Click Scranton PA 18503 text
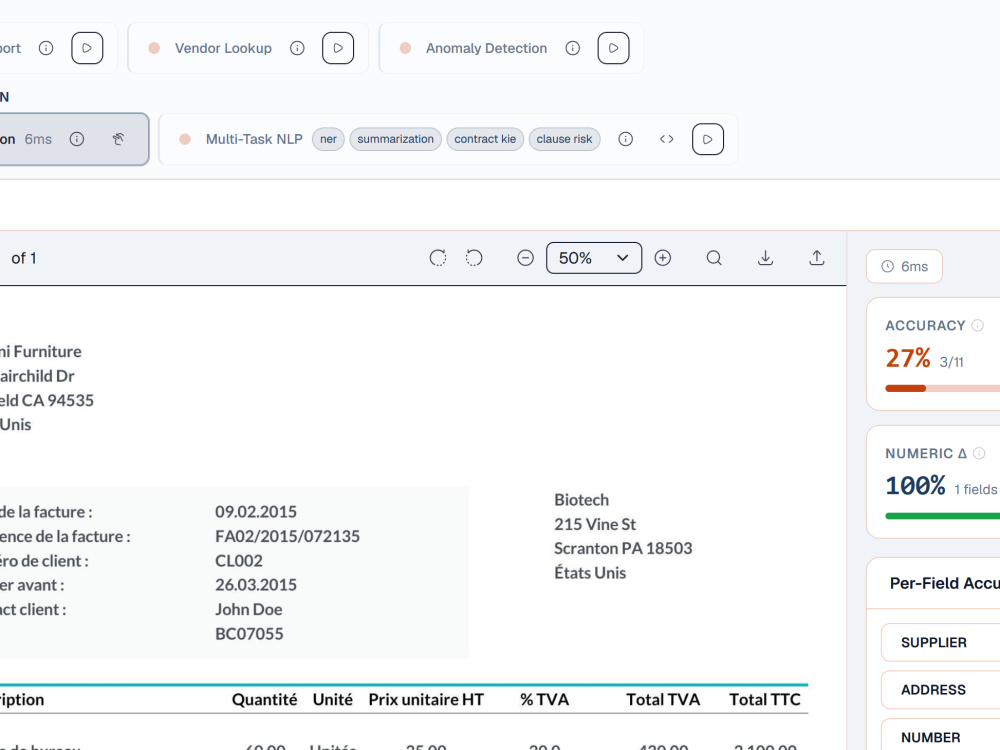This screenshot has width=1000, height=750. 623,548
